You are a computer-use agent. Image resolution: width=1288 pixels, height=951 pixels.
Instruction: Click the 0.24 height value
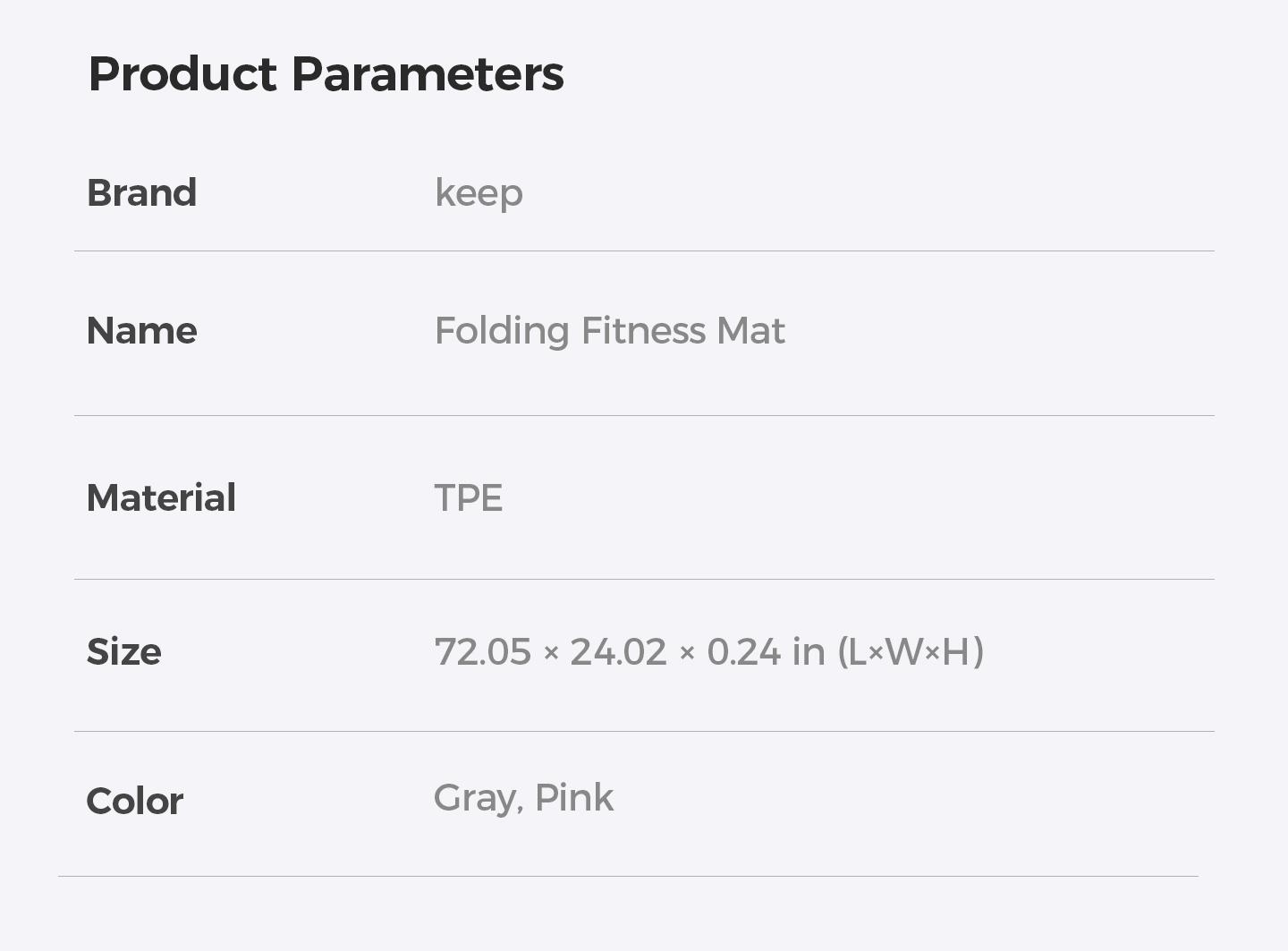743,652
